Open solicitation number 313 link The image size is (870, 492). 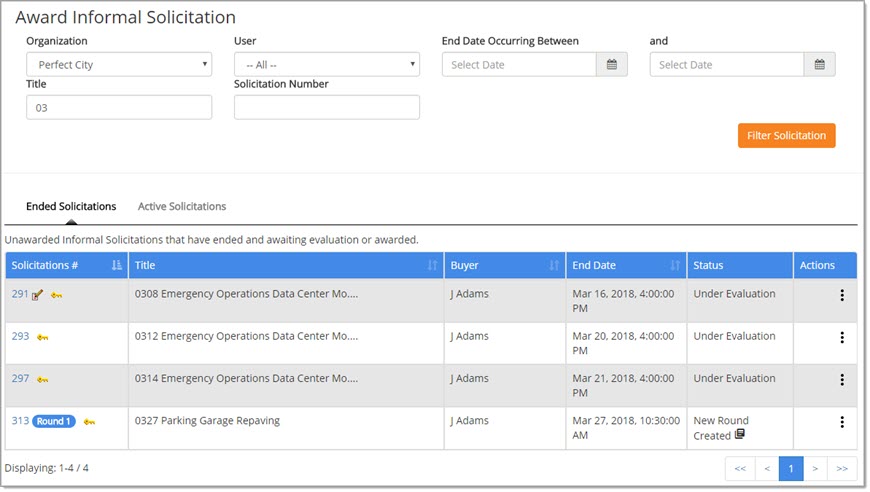click(x=20, y=421)
